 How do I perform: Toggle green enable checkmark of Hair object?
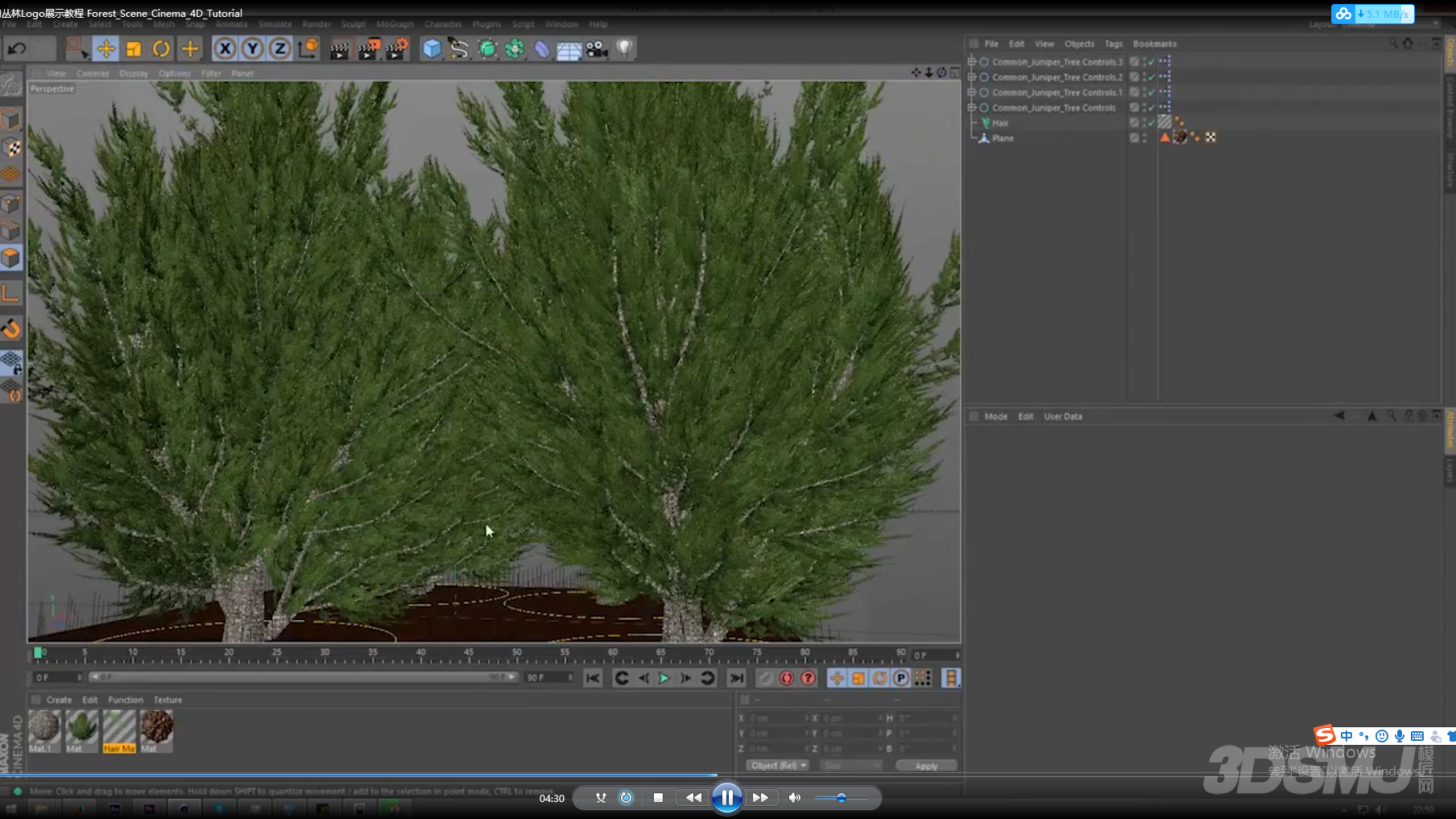(x=1152, y=123)
